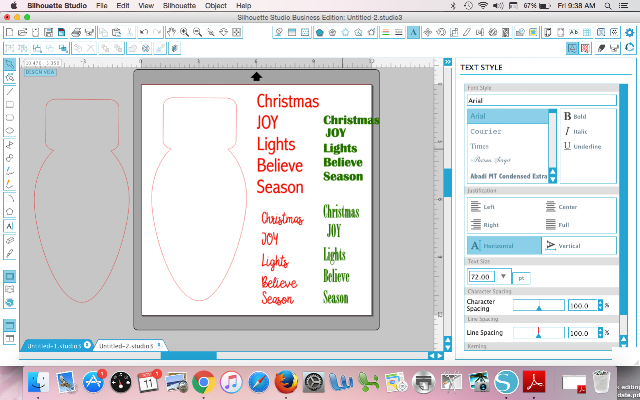Open the Text Style panel icon

point(413,32)
